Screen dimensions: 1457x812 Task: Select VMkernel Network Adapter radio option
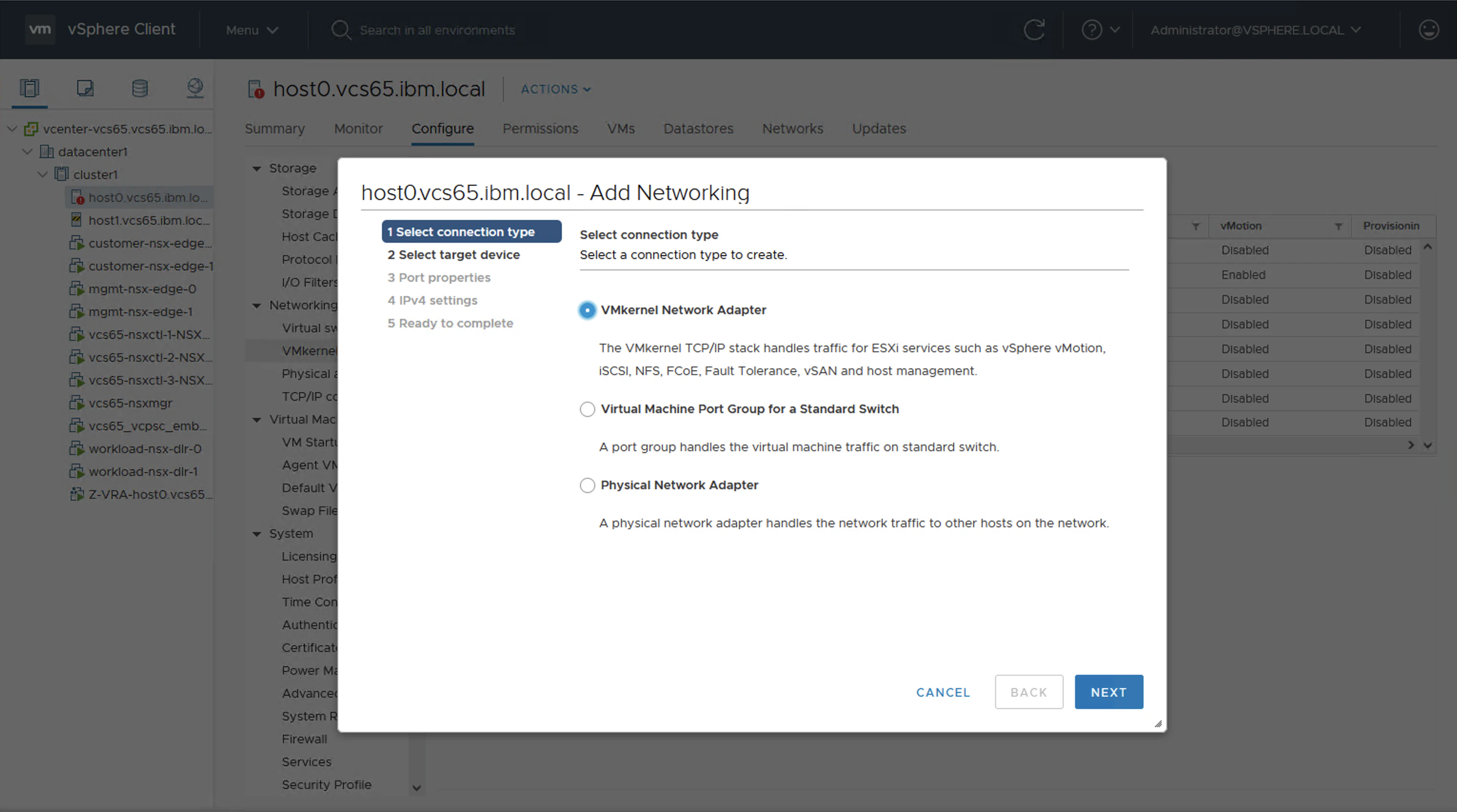click(x=587, y=310)
